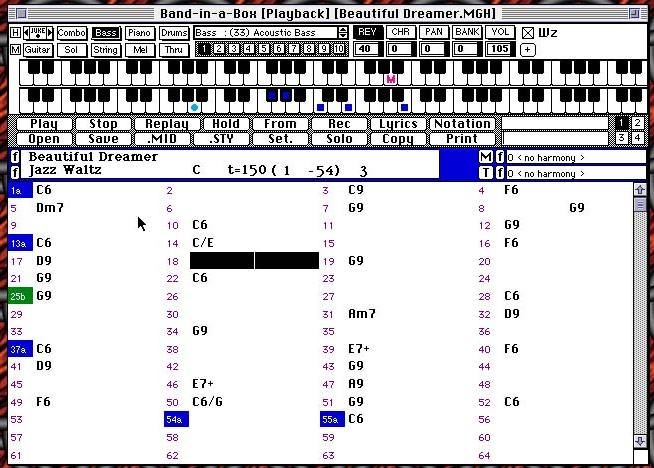
Task: Click the Juke previous-song left arrow
Action: 26,33
